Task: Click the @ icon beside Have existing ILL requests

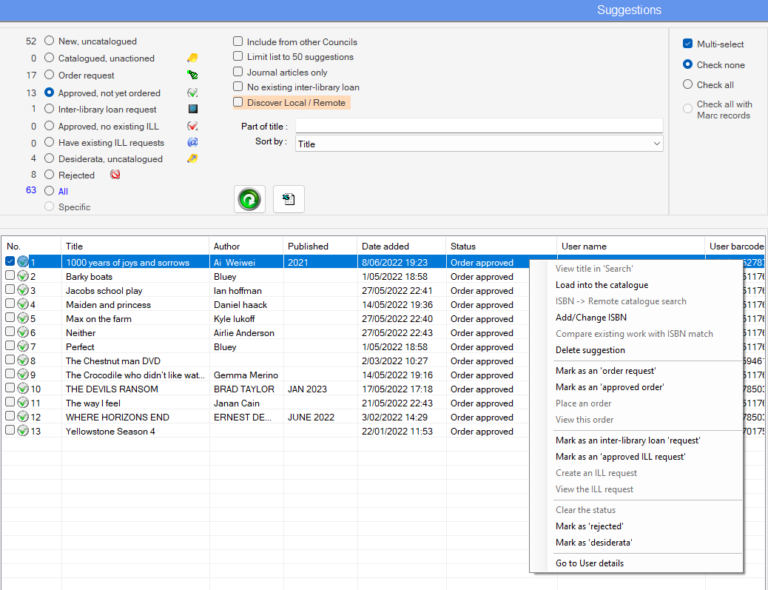Action: (192, 142)
